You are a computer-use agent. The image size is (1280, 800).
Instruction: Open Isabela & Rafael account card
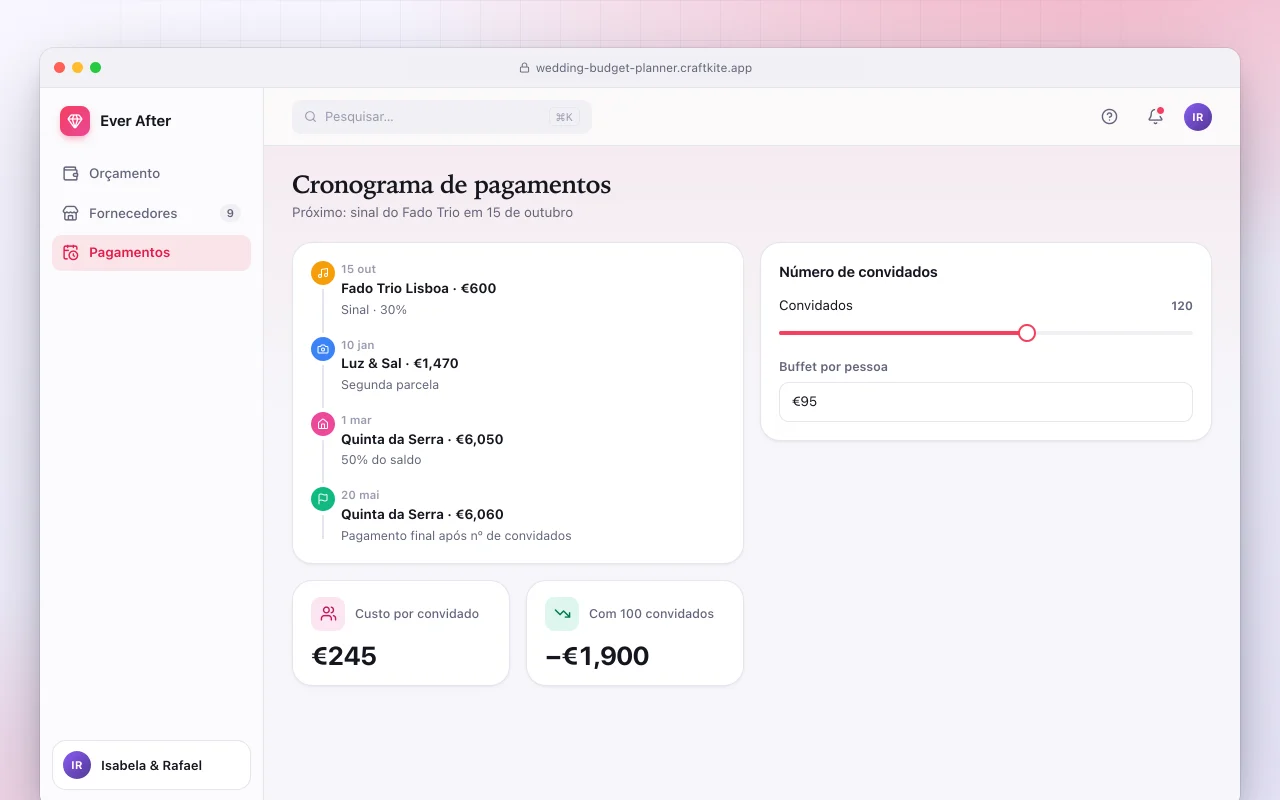click(x=151, y=765)
